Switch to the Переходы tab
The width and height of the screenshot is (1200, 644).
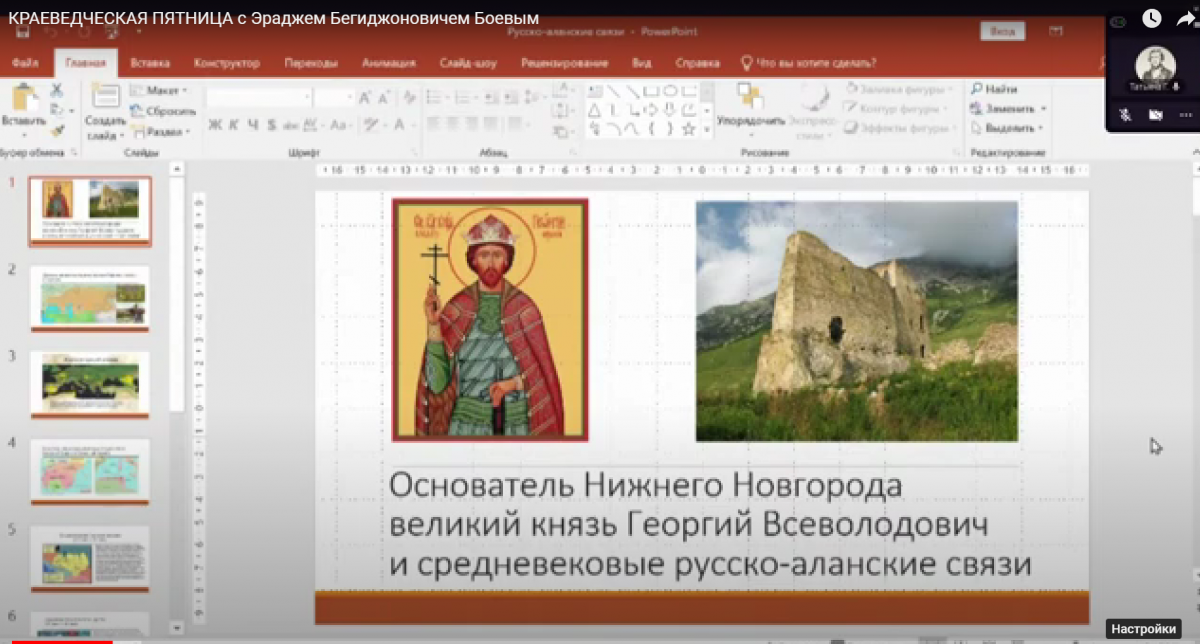click(311, 63)
